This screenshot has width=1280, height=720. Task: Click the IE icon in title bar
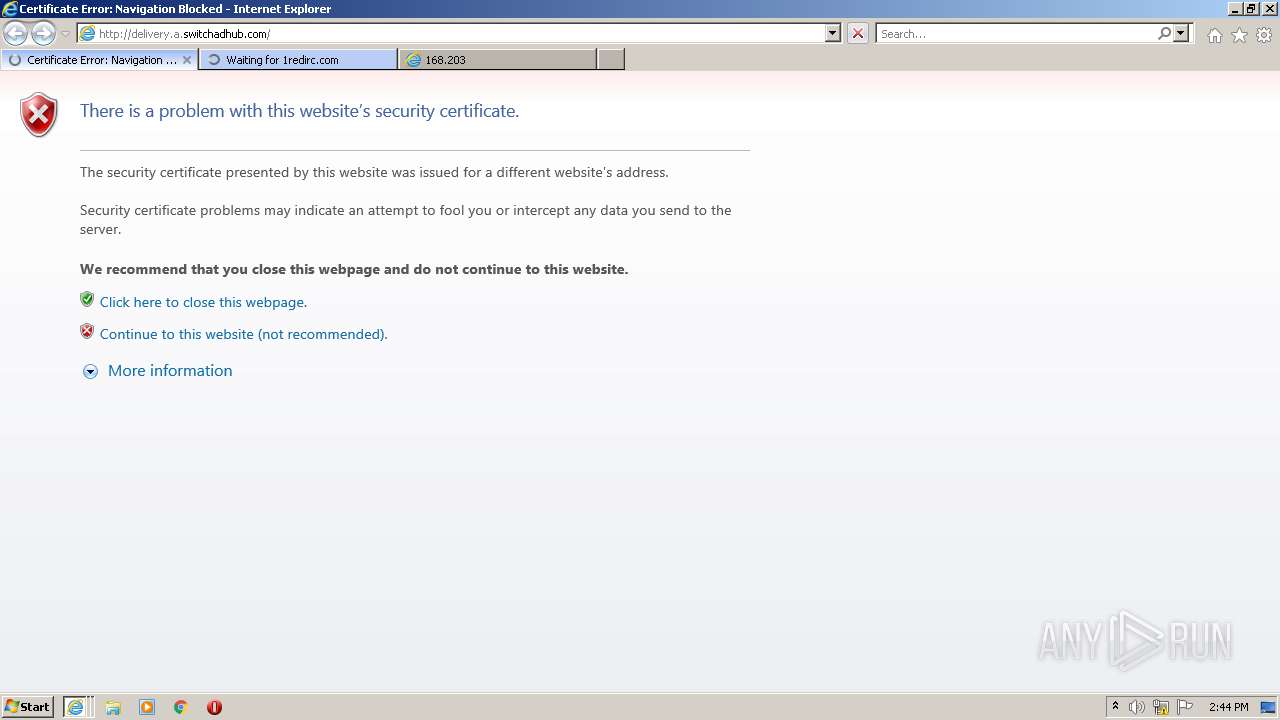(x=10, y=9)
